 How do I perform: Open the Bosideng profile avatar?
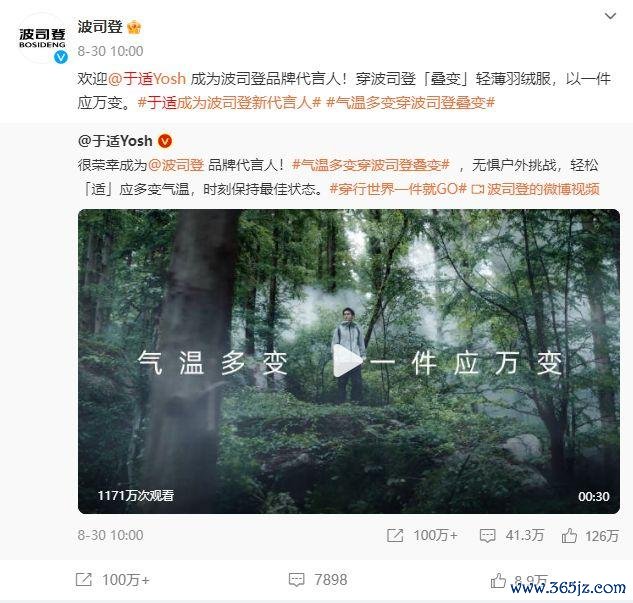(x=42, y=38)
